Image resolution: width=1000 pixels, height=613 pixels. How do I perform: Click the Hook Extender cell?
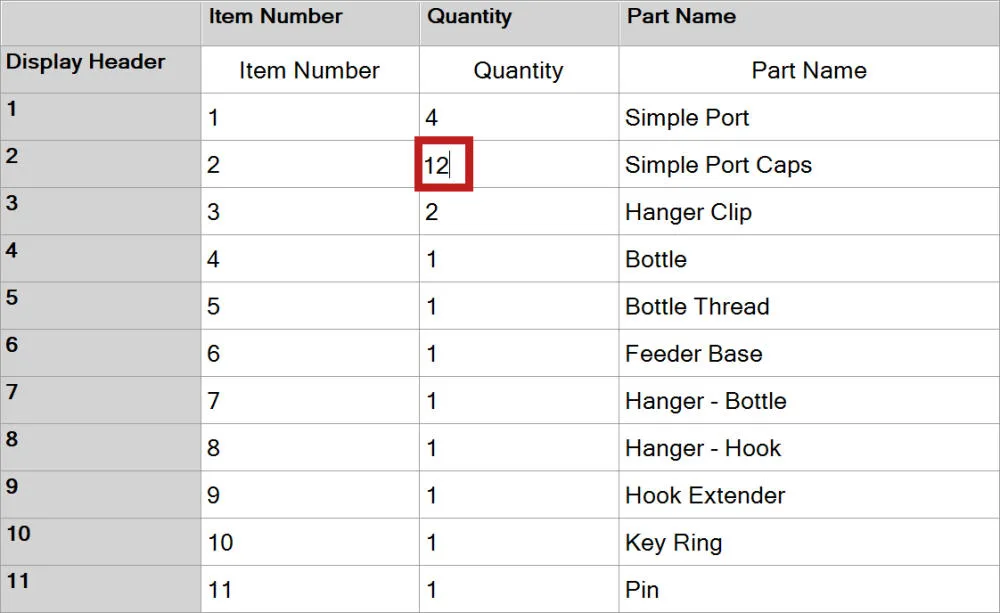click(809, 494)
